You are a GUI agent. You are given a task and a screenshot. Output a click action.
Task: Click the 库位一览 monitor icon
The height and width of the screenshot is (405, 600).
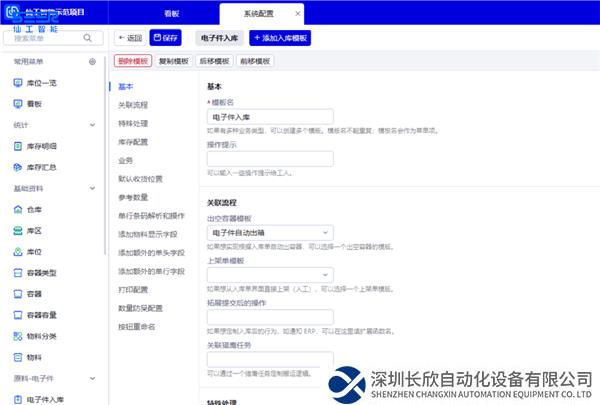(18, 82)
